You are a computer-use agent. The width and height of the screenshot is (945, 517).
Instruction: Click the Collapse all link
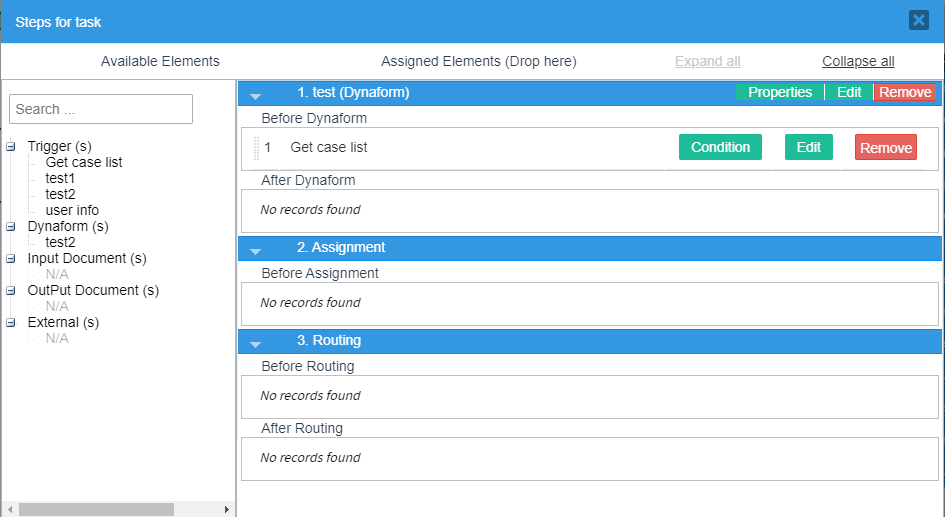click(x=858, y=62)
